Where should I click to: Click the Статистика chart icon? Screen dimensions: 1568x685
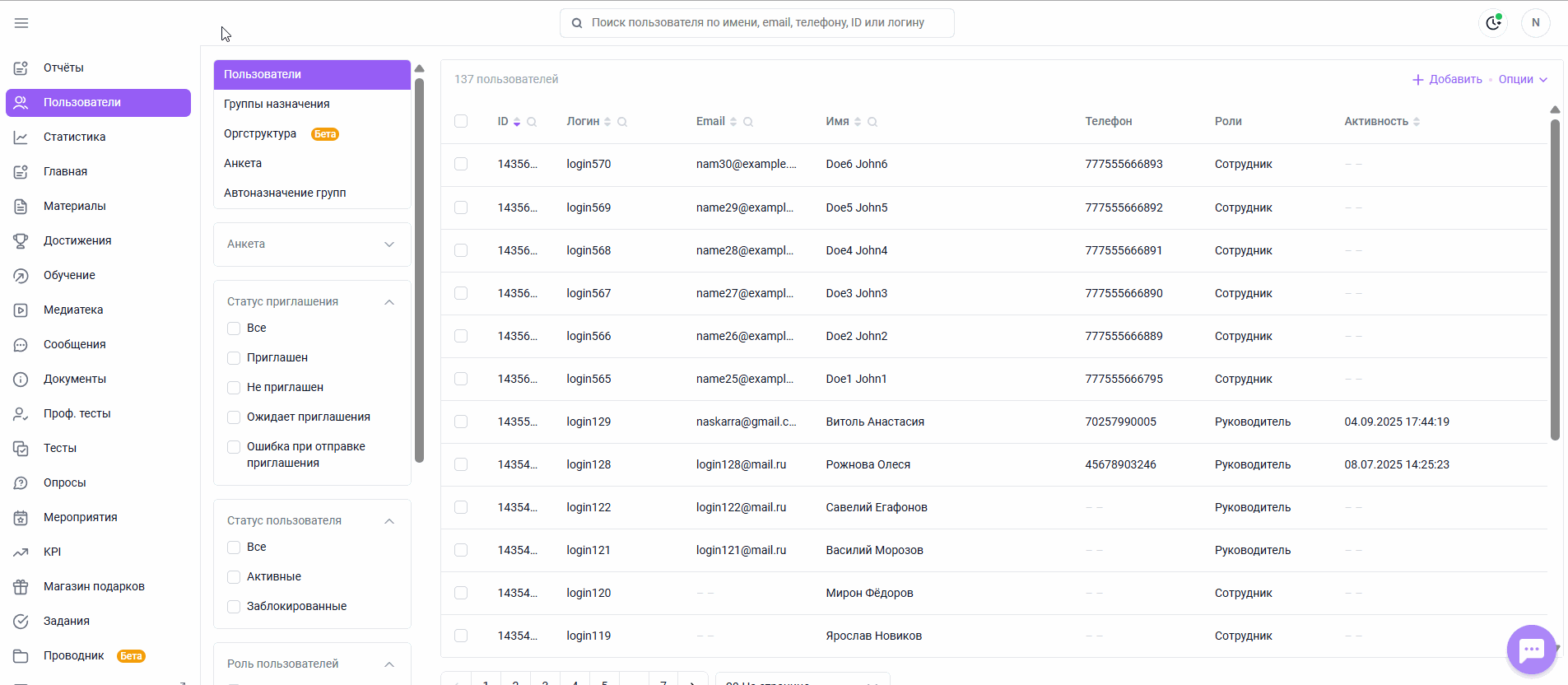click(x=21, y=137)
